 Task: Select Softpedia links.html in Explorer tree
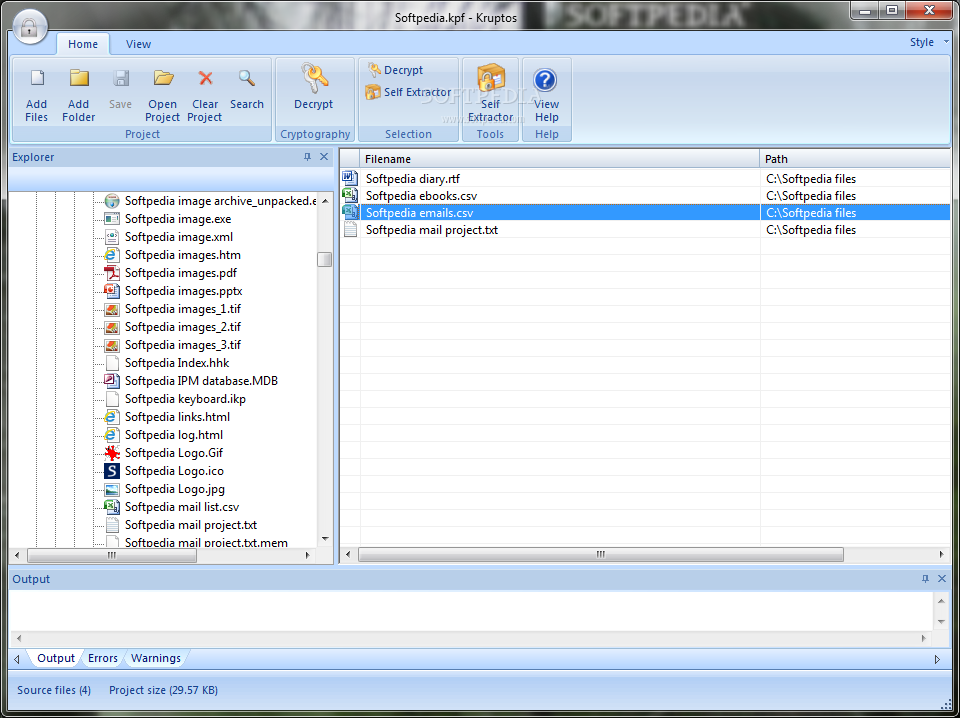click(177, 417)
